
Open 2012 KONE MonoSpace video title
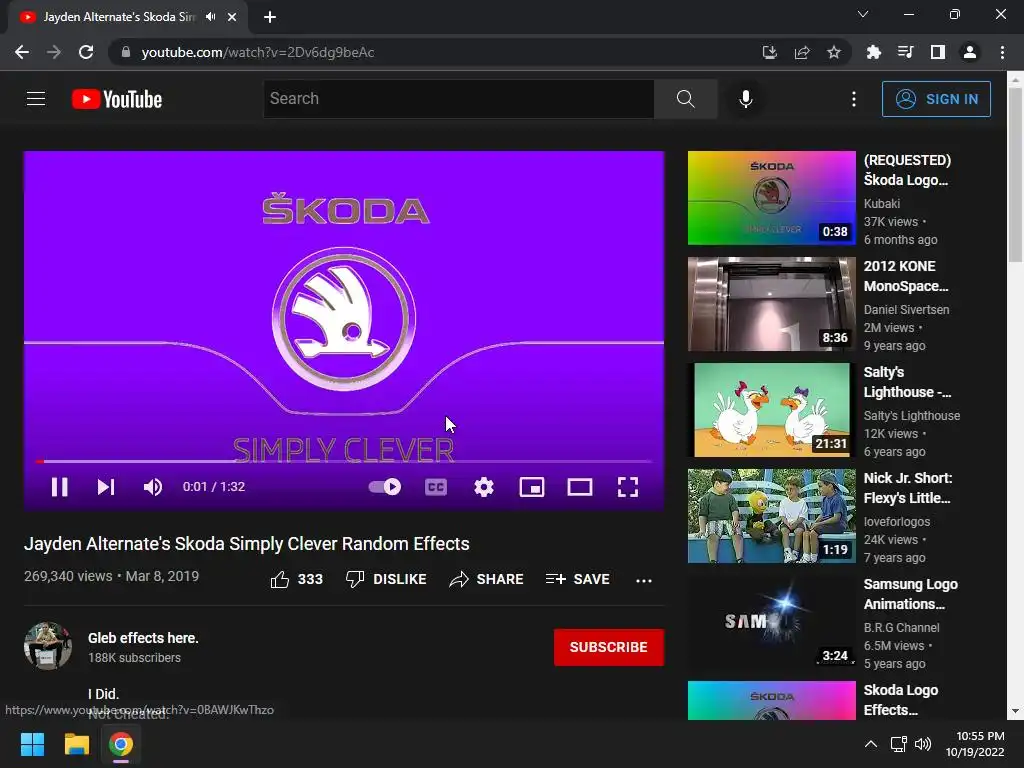pos(906,276)
